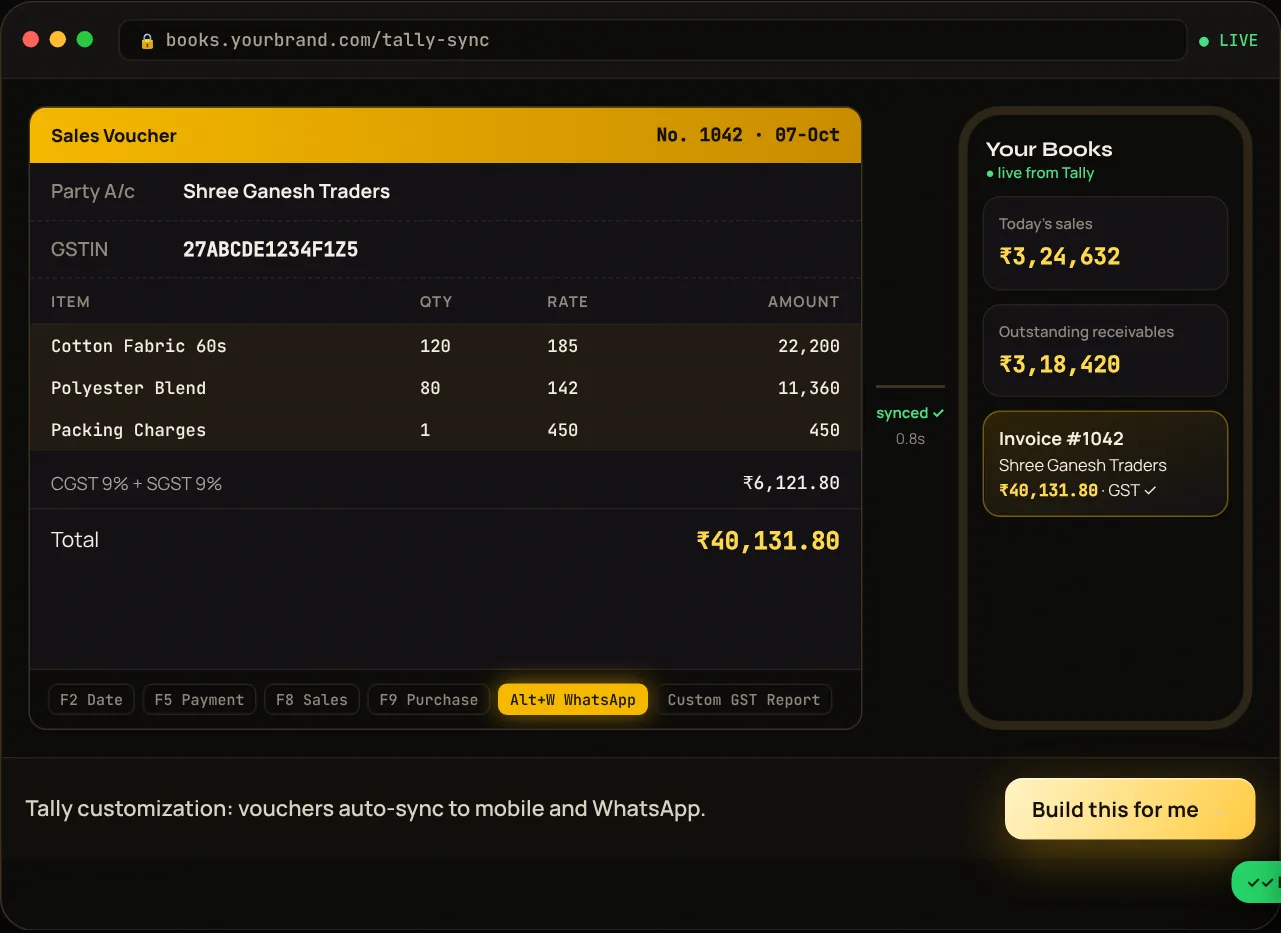Viewport: 1281px width, 933px height.
Task: Open the F5 Payment voucher shortcut
Action: pos(199,700)
